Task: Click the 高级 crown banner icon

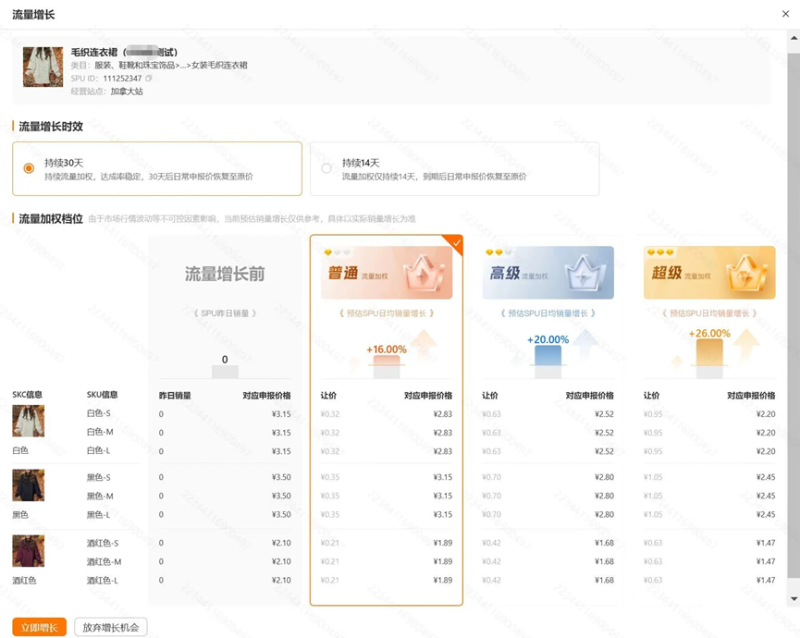Action: [547, 273]
